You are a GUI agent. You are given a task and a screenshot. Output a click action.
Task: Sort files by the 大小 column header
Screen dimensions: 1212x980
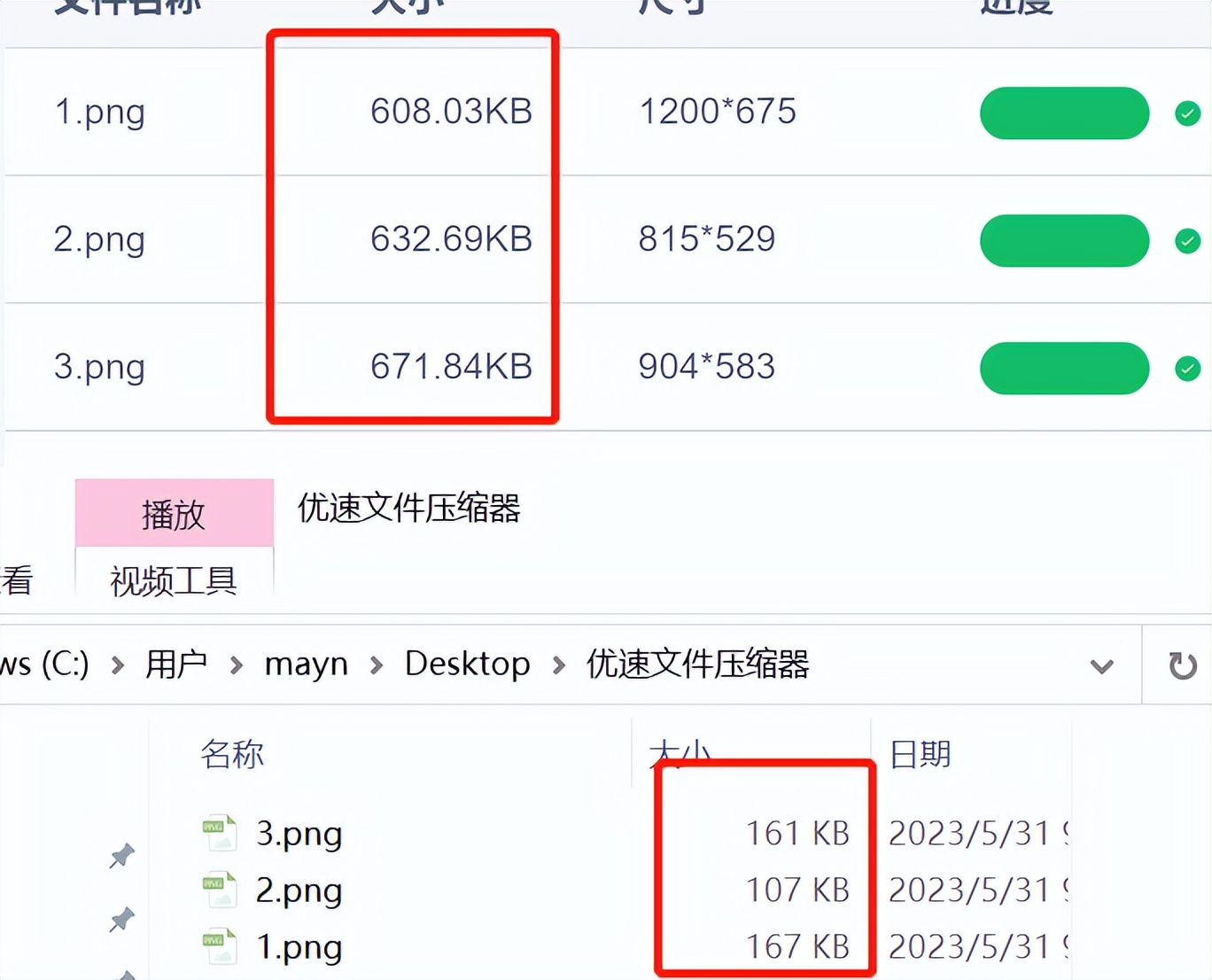coord(680,753)
